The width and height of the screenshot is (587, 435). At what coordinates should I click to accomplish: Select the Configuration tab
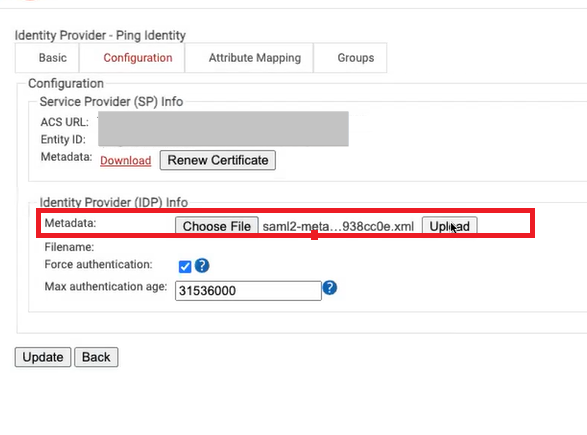138,58
